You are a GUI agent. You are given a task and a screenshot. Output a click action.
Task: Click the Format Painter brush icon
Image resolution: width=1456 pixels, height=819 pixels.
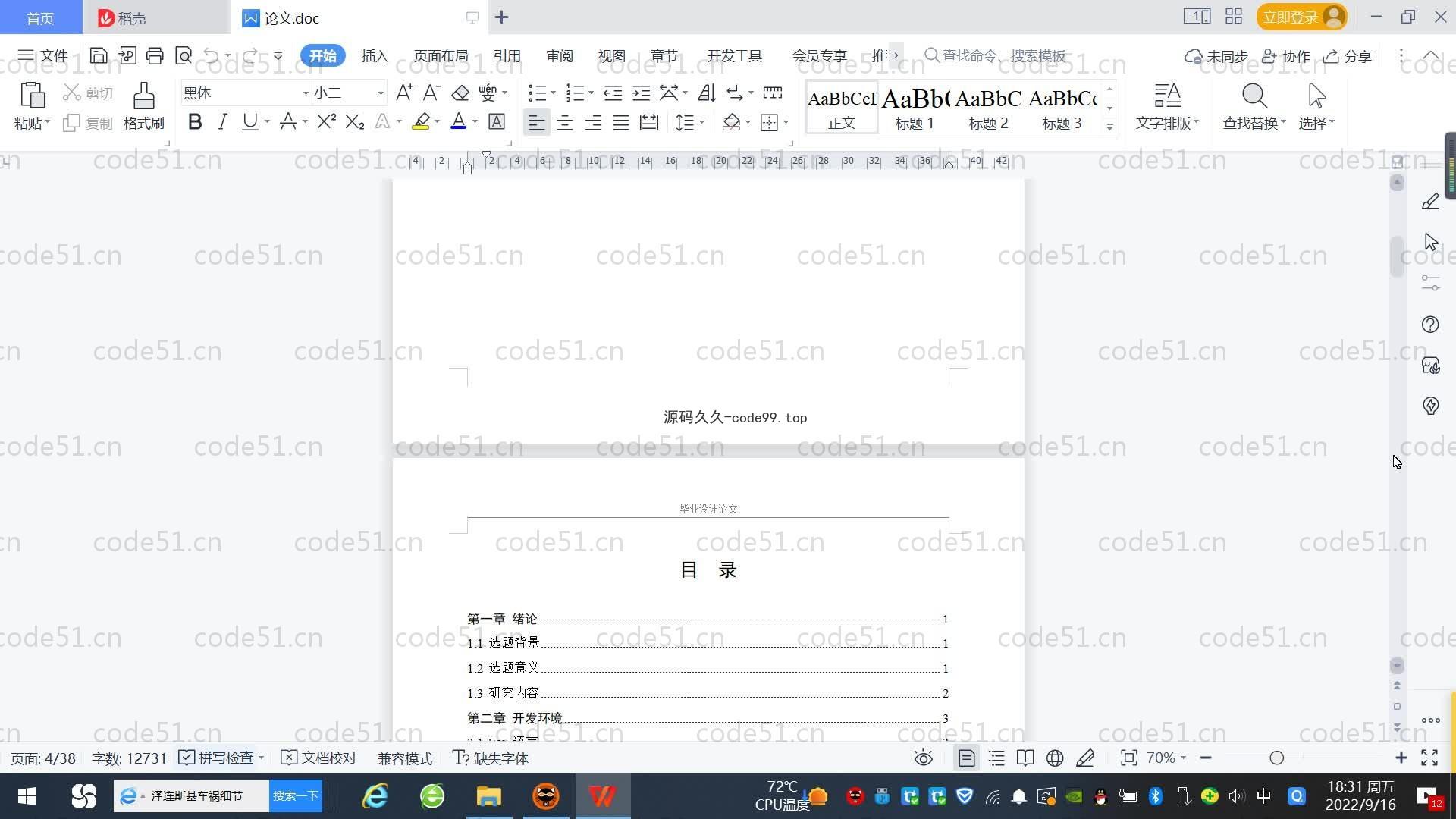click(x=144, y=96)
